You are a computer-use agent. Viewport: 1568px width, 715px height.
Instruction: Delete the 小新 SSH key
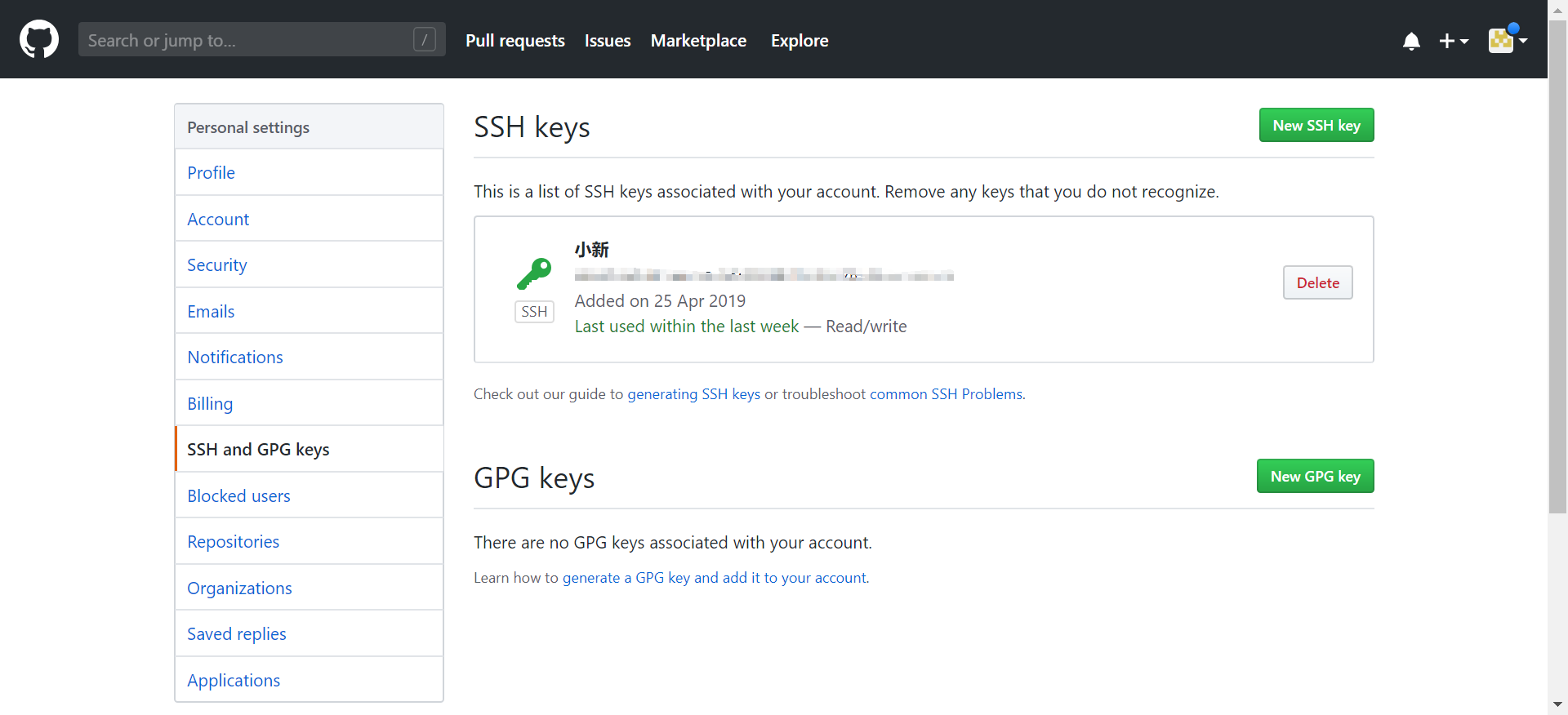coord(1317,282)
